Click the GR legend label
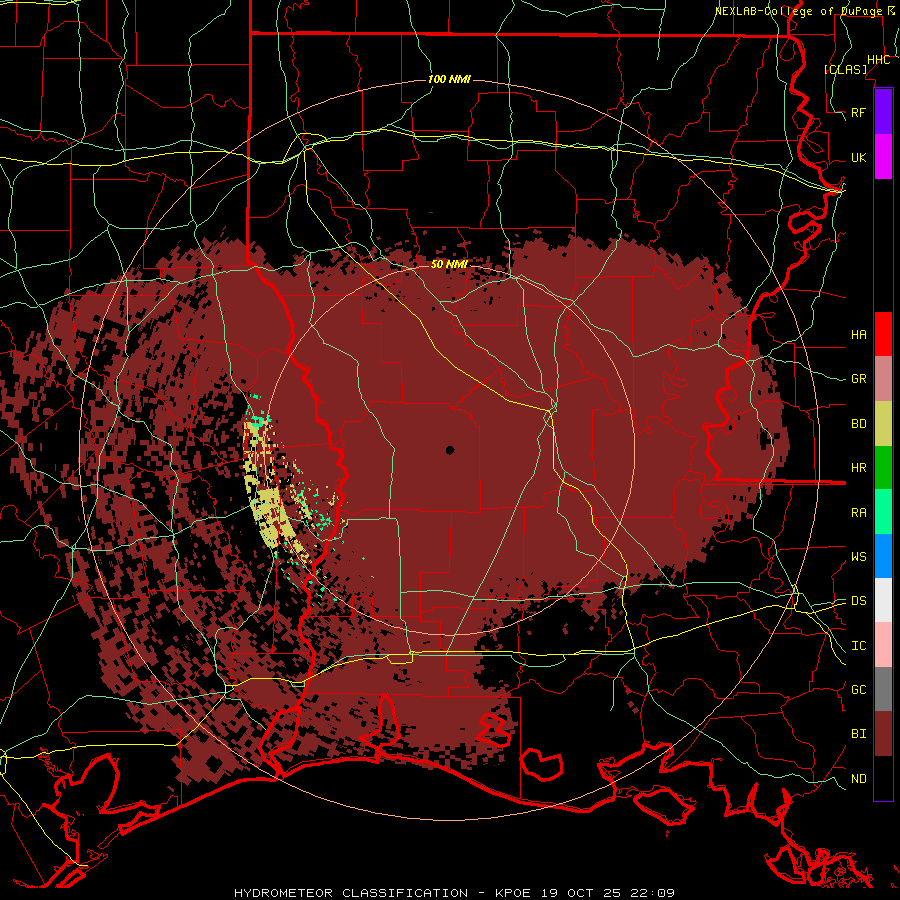Viewport: 900px width, 900px height. click(x=858, y=379)
